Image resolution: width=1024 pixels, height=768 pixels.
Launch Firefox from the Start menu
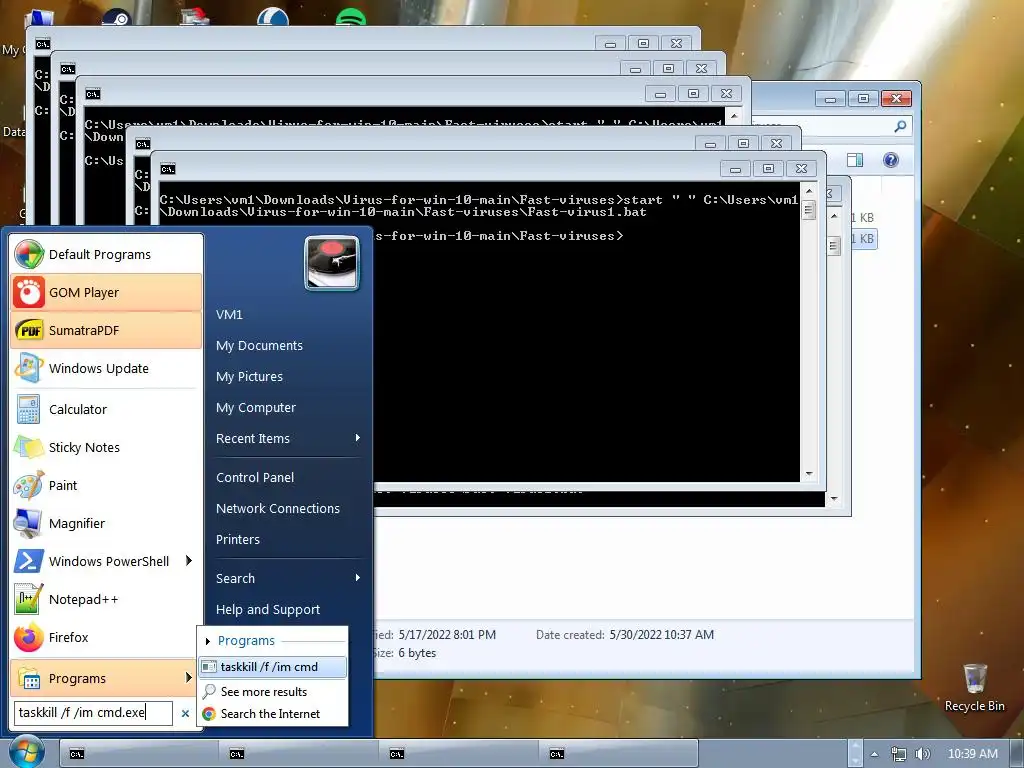(106, 637)
